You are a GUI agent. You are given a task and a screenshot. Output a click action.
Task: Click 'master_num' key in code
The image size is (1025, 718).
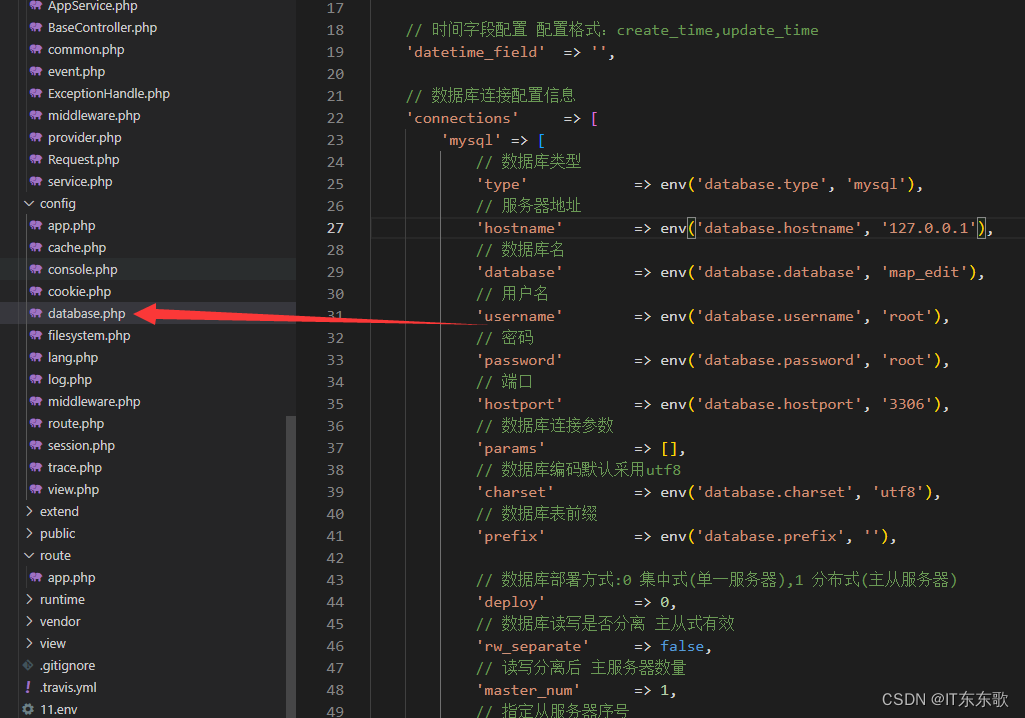528,690
